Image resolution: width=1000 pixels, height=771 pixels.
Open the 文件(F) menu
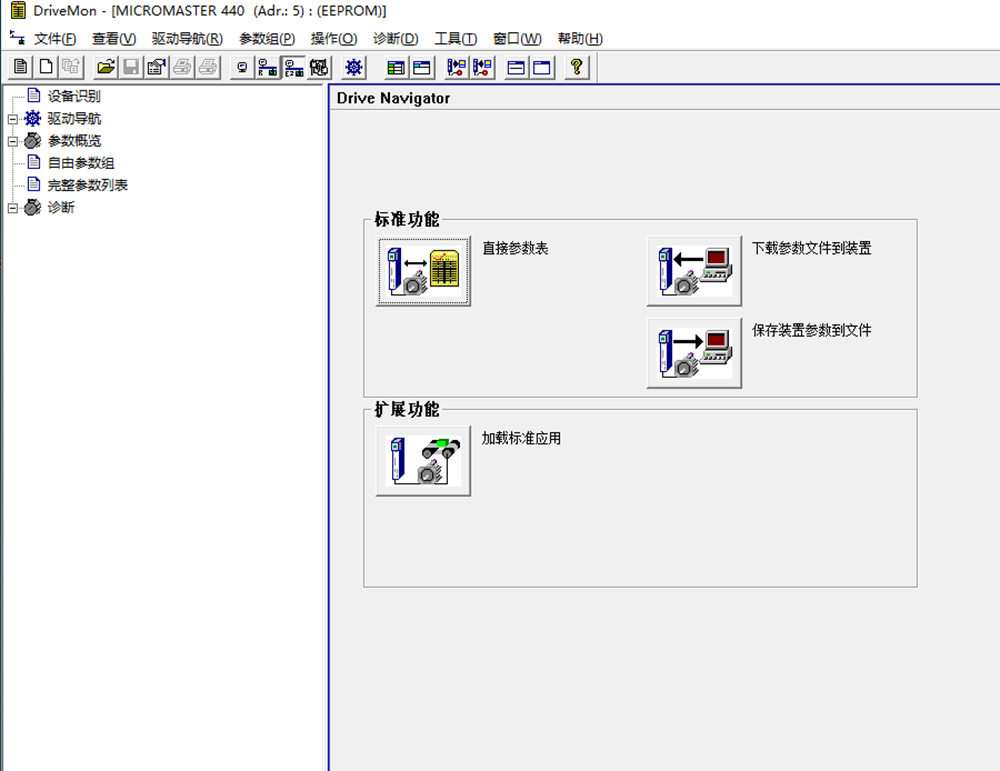click(x=54, y=39)
